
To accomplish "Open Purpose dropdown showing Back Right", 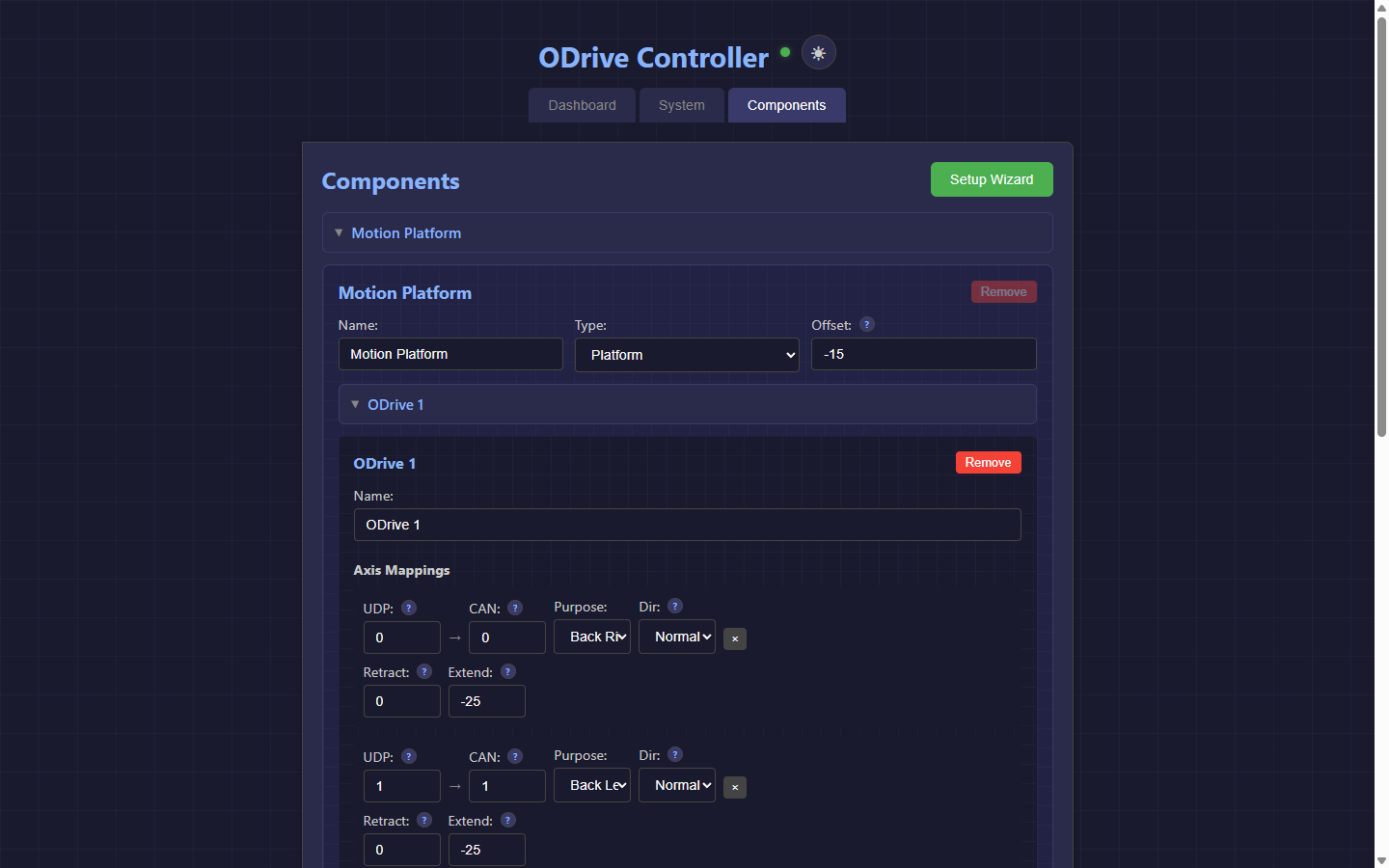I will pos(592,637).
